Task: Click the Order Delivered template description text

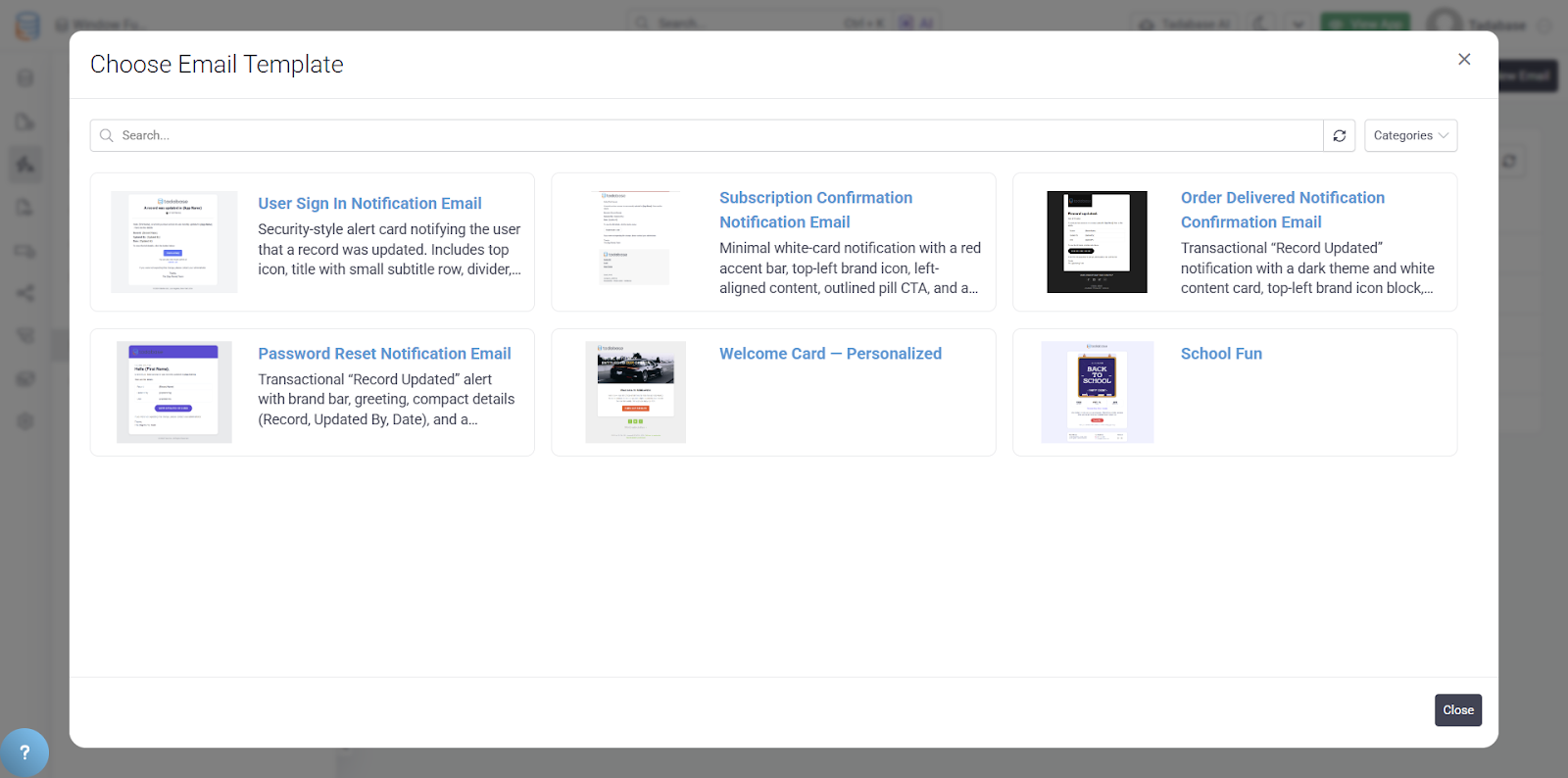Action: click(x=1306, y=268)
